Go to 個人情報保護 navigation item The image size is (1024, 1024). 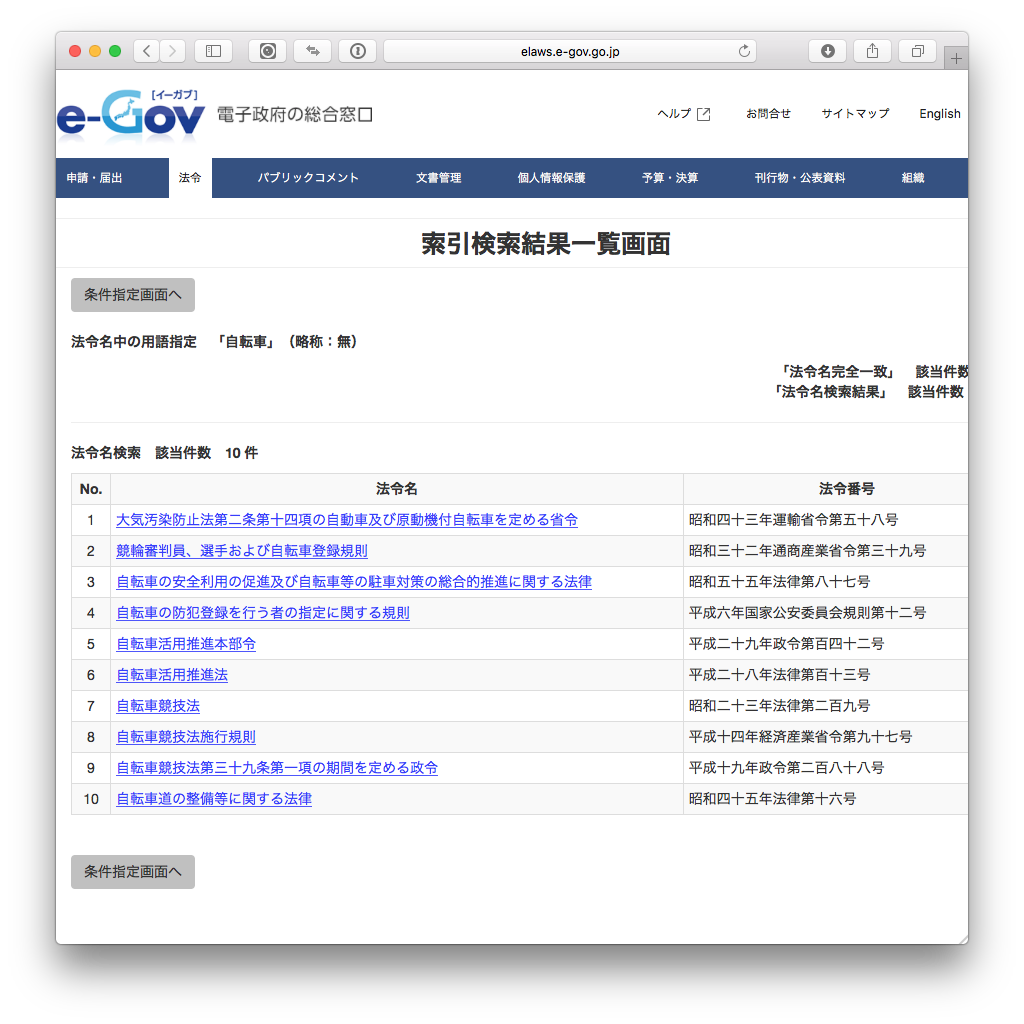pyautogui.click(x=551, y=178)
